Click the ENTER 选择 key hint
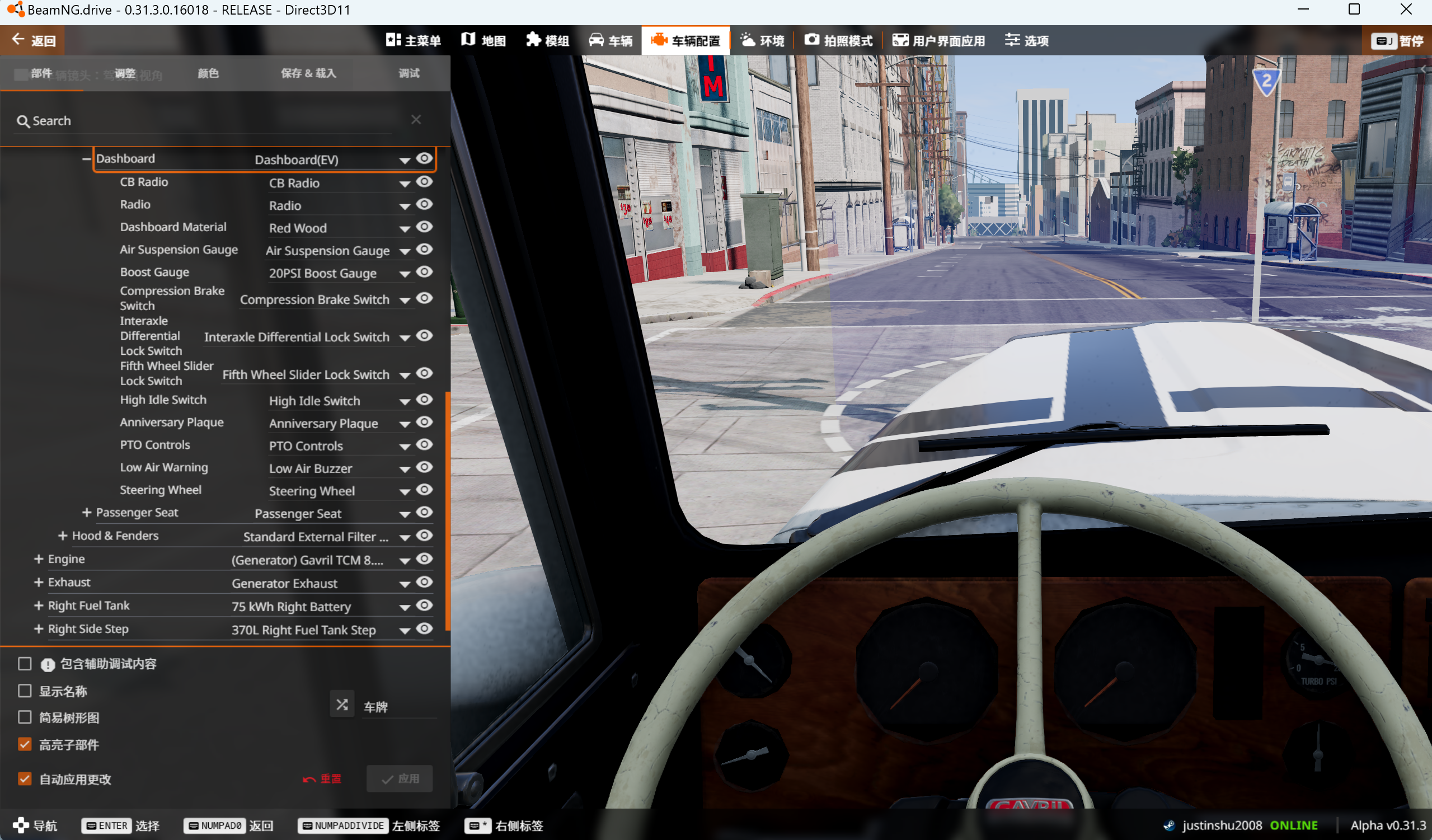This screenshot has width=1432, height=840. coord(120,826)
